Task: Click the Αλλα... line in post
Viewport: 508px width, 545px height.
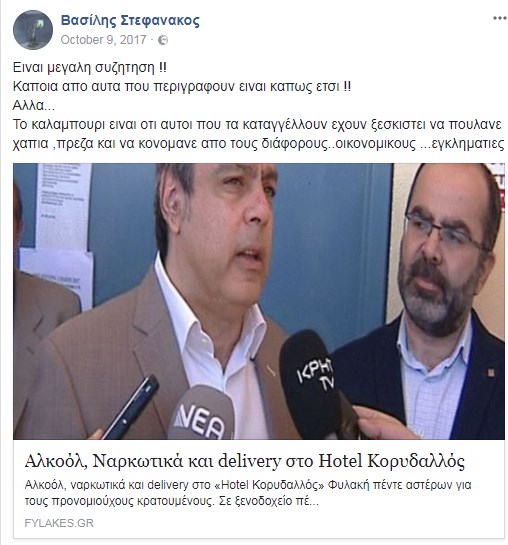Action: tap(34, 105)
